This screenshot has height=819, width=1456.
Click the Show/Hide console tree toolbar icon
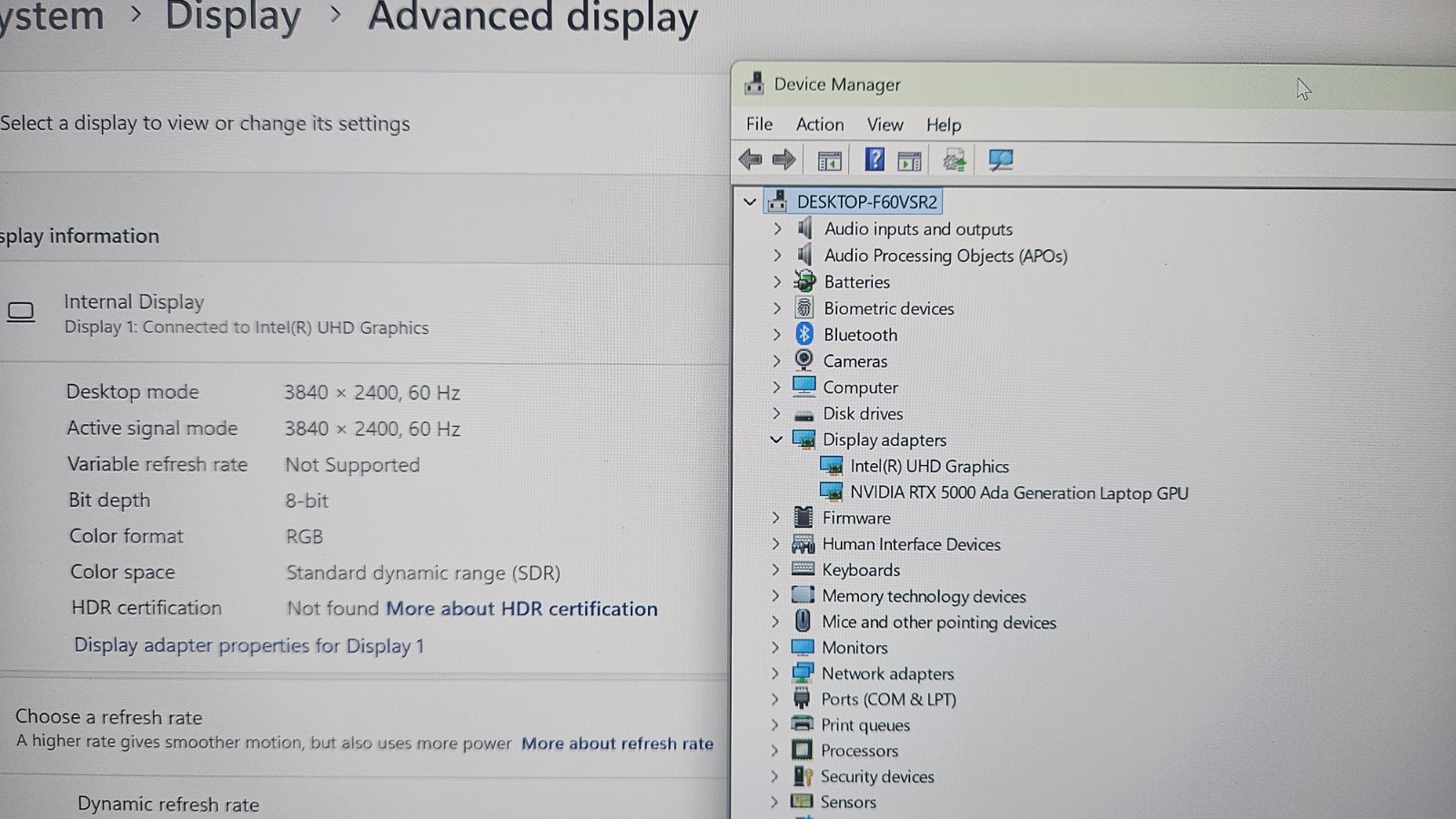[829, 161]
